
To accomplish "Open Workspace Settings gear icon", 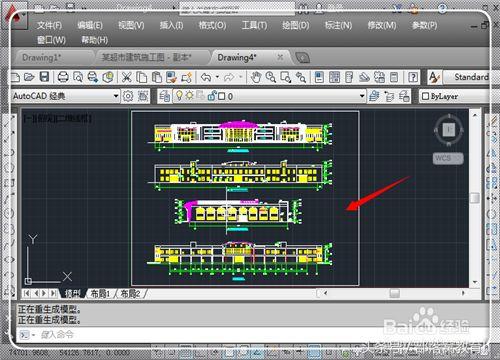I will click(128, 96).
